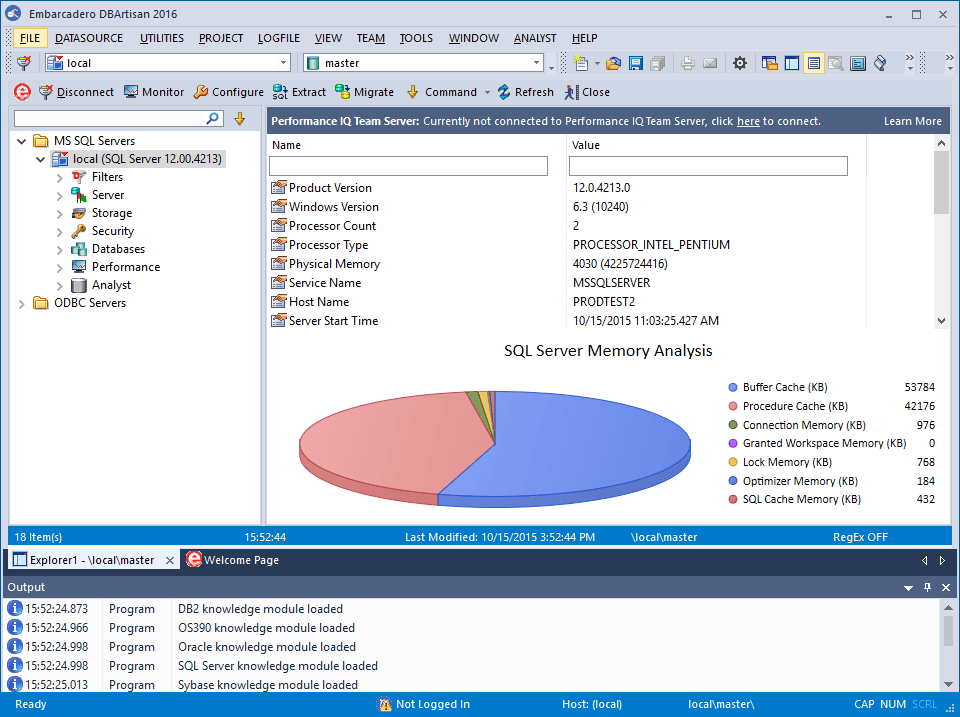Expand the Storage tree node
This screenshot has height=717, width=960.
click(59, 214)
